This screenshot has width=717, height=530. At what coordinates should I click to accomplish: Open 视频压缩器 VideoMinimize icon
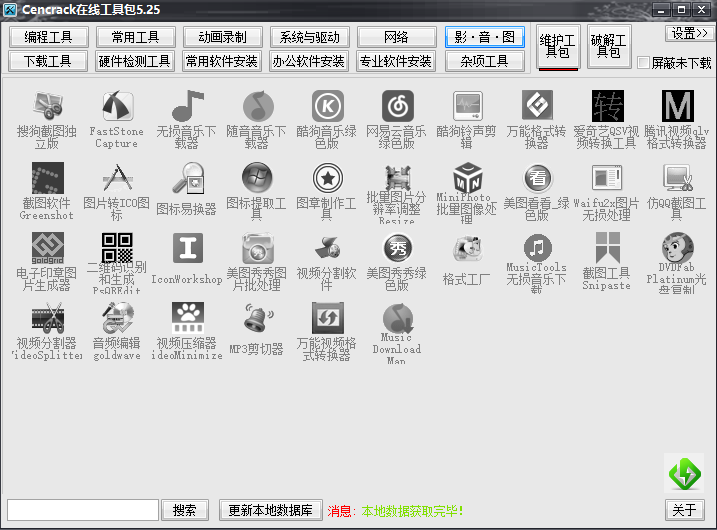[x=187, y=318]
